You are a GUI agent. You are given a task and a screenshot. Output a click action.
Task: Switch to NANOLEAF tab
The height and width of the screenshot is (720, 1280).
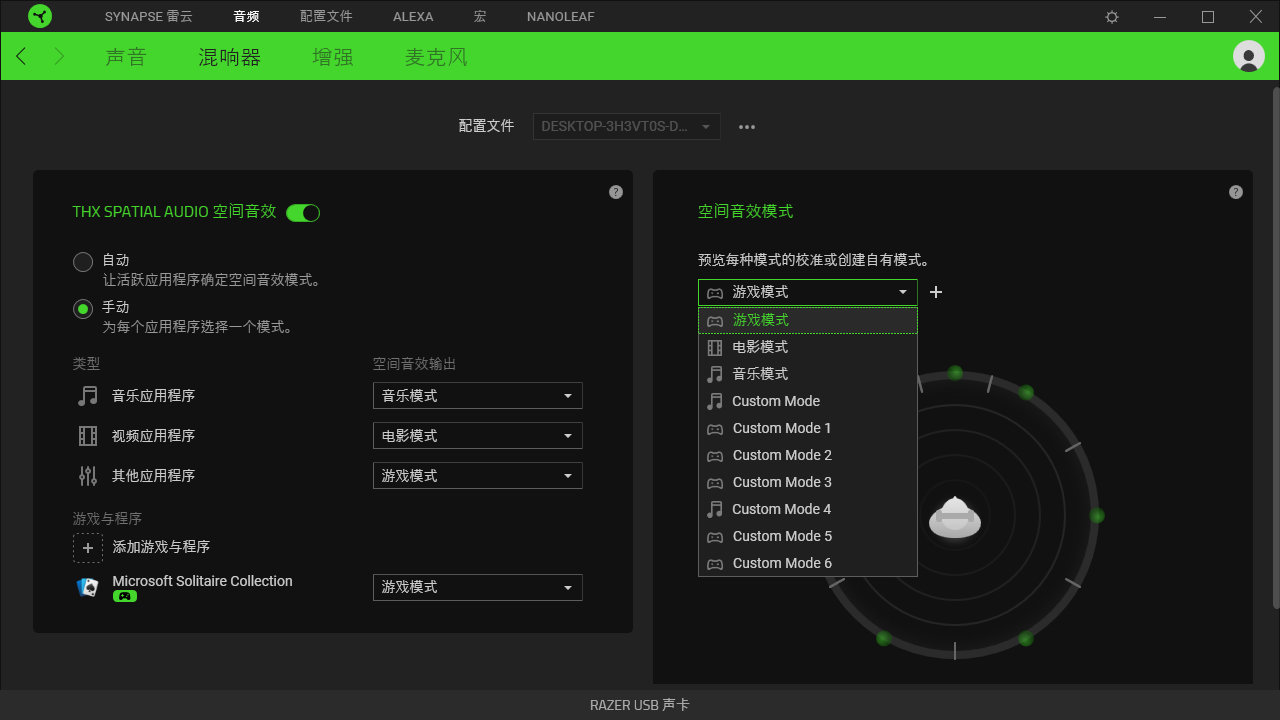[x=561, y=17]
